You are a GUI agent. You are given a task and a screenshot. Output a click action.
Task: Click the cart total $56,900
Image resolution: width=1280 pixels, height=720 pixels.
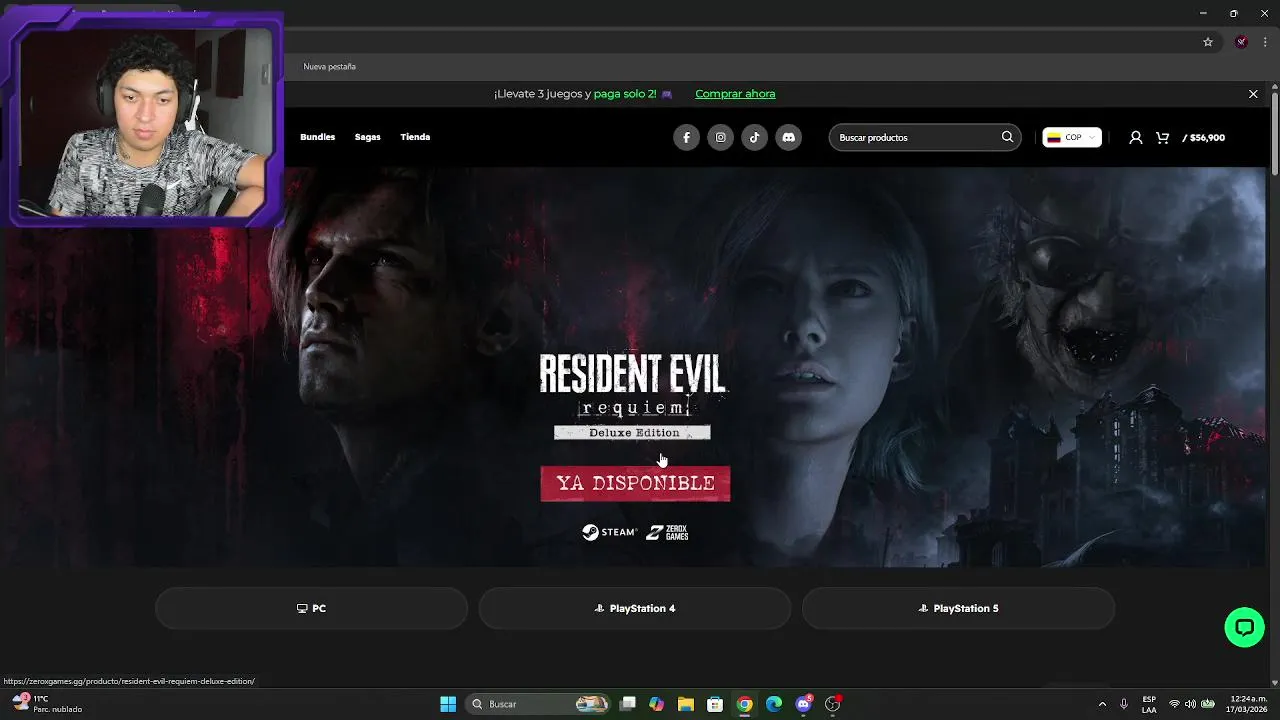point(1204,138)
